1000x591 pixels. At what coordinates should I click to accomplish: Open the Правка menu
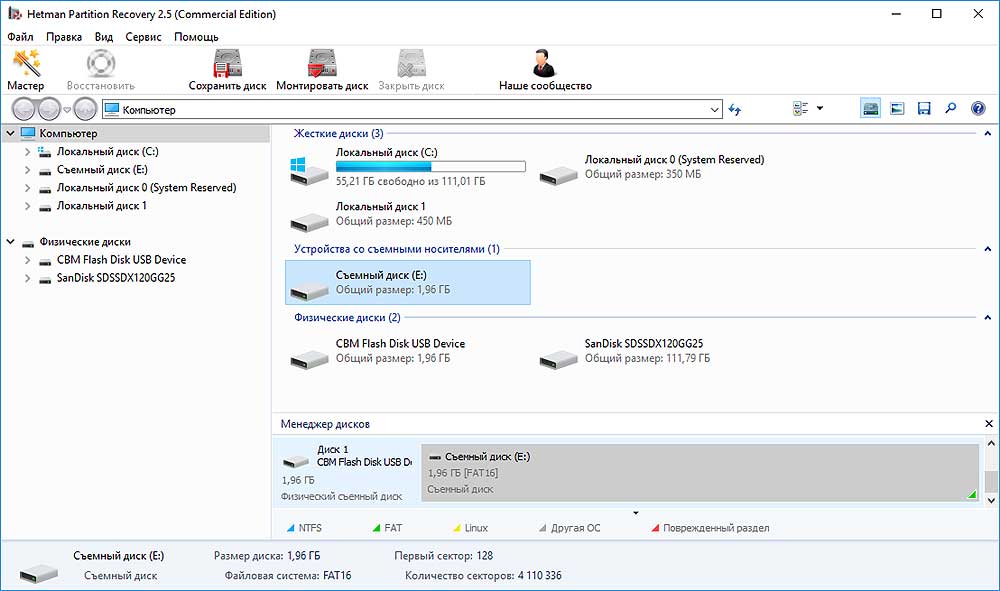tap(64, 37)
